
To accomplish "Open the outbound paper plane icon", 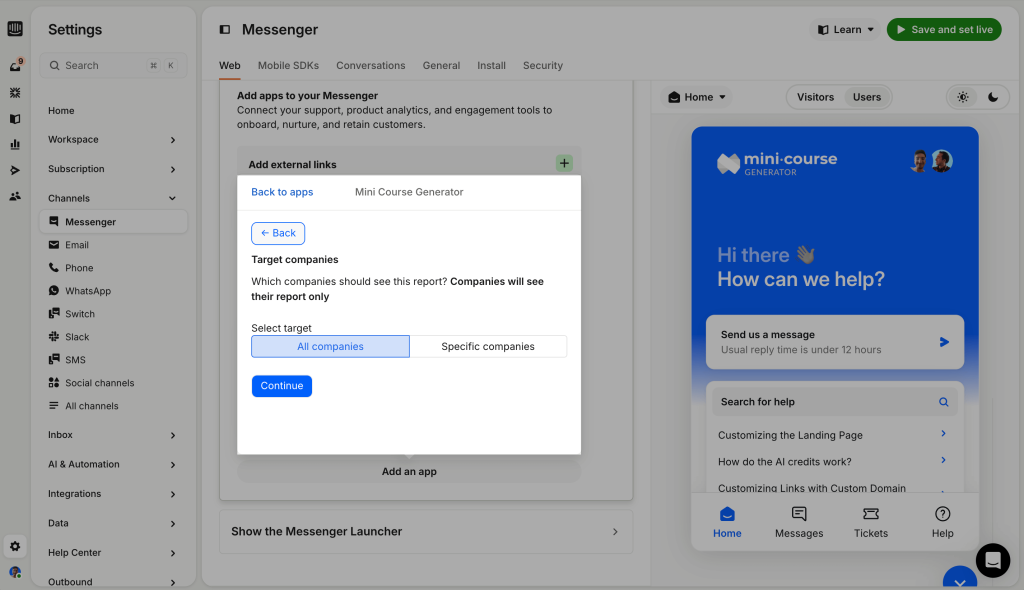I will coord(15,171).
